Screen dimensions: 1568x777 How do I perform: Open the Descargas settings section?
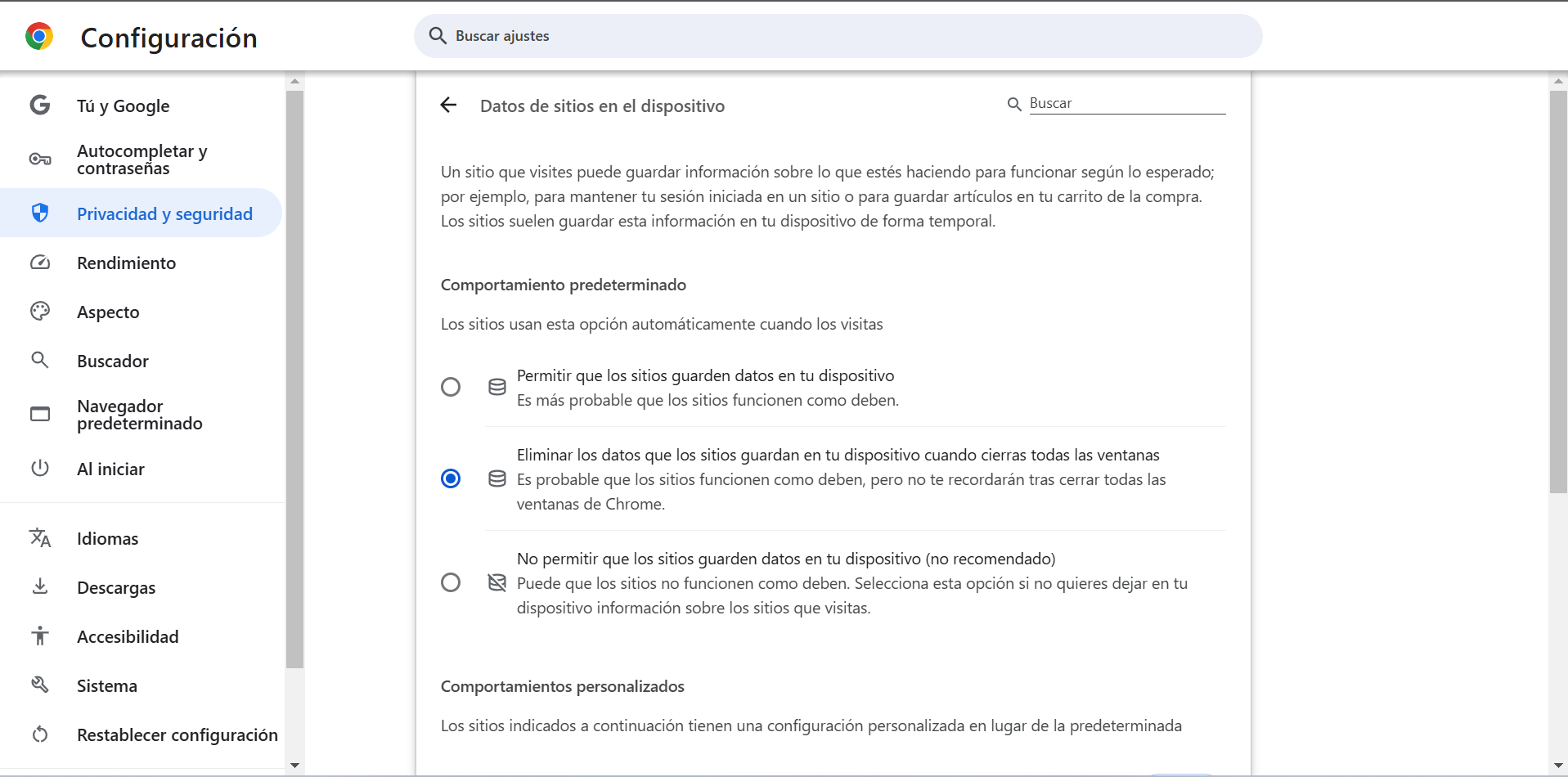[x=116, y=587]
